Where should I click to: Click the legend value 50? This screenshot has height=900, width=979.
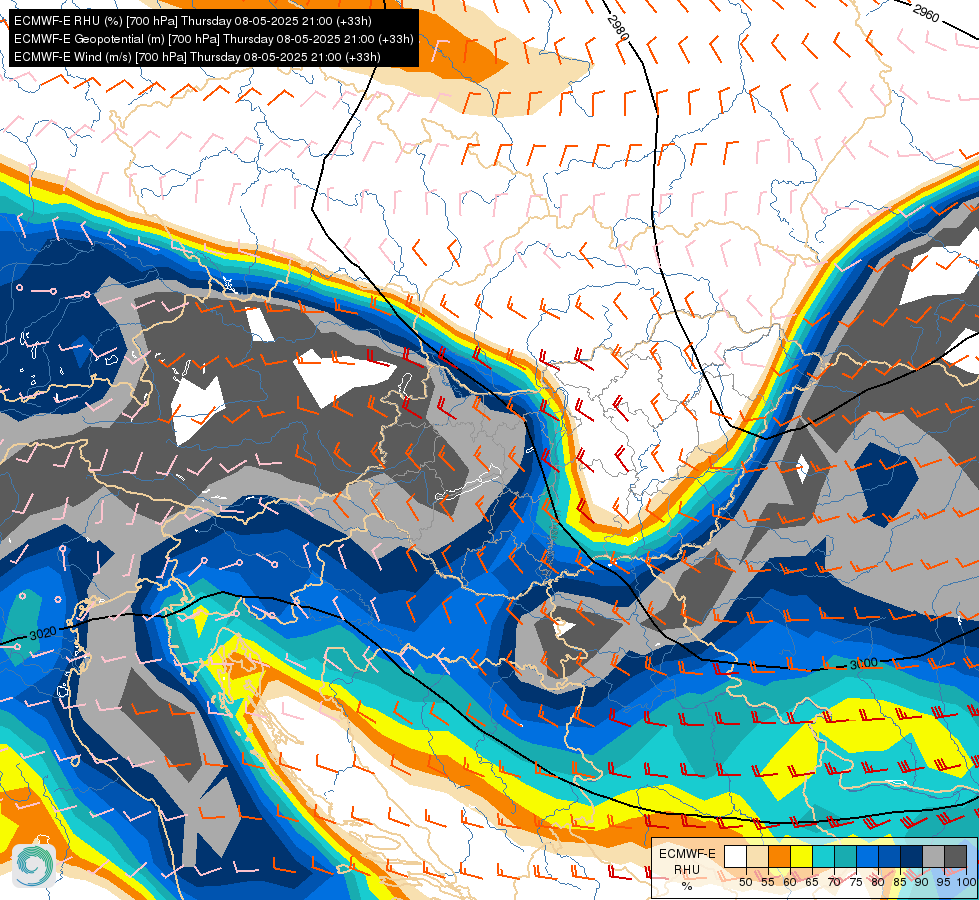[745, 882]
